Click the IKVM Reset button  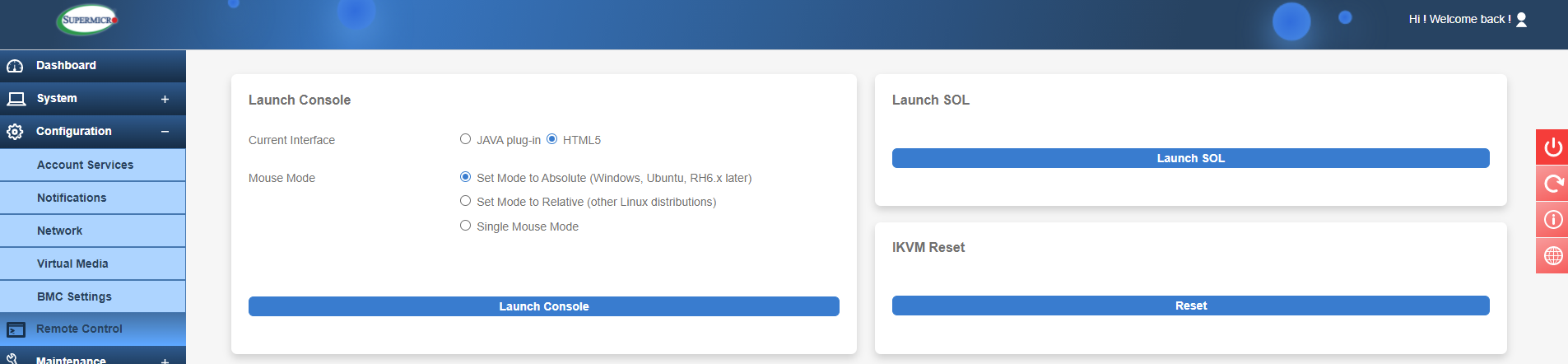point(1190,306)
